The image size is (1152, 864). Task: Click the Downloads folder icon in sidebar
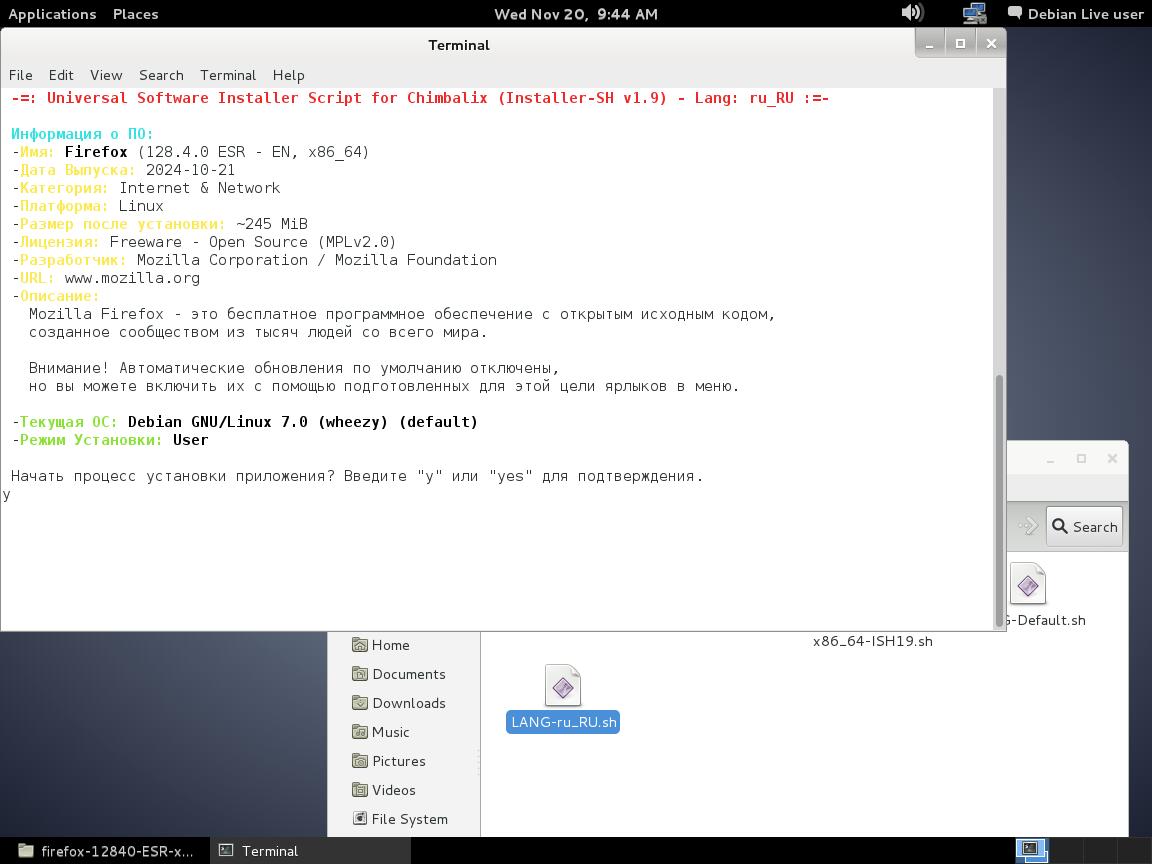pyautogui.click(x=359, y=703)
